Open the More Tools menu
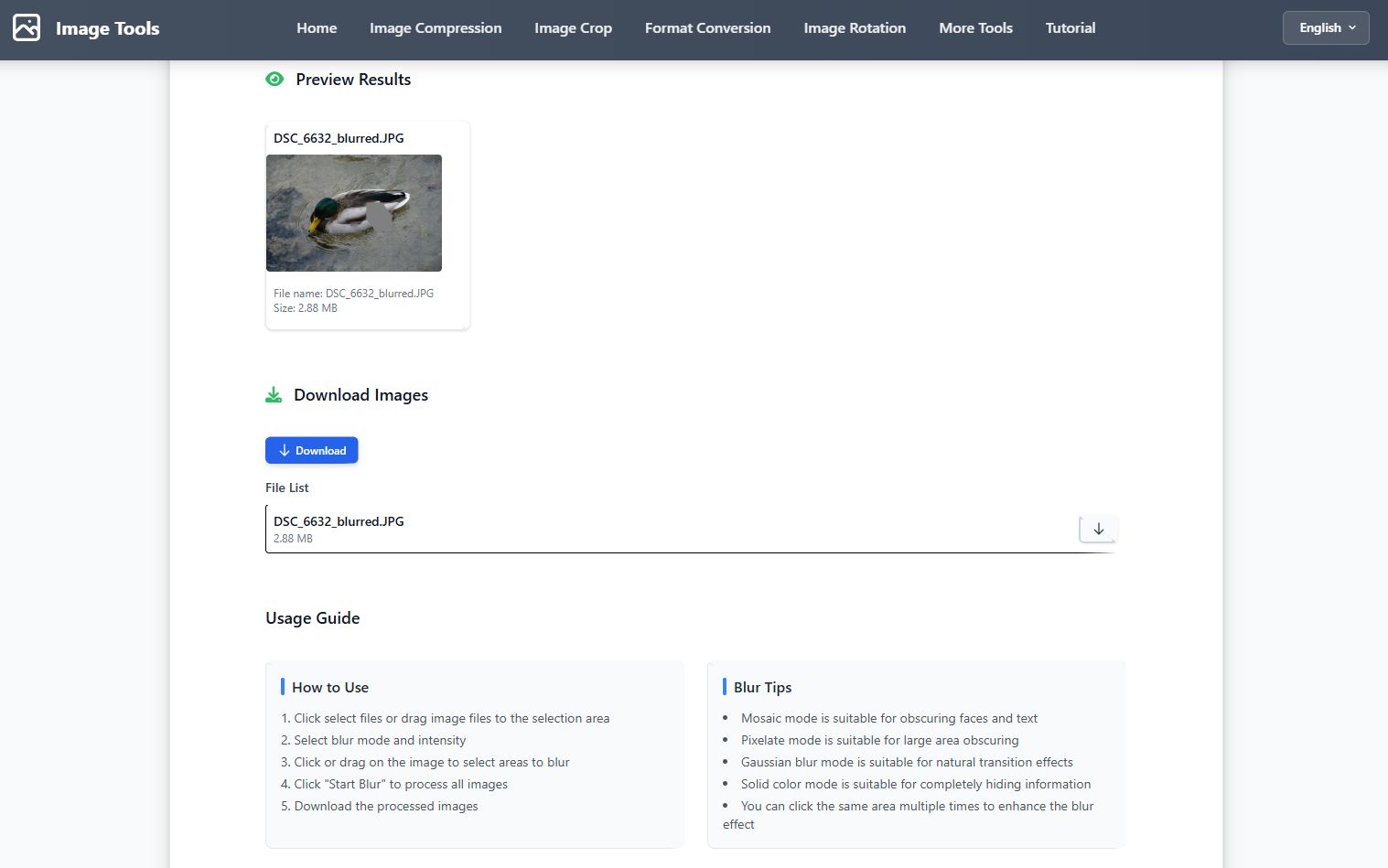 pos(975,27)
